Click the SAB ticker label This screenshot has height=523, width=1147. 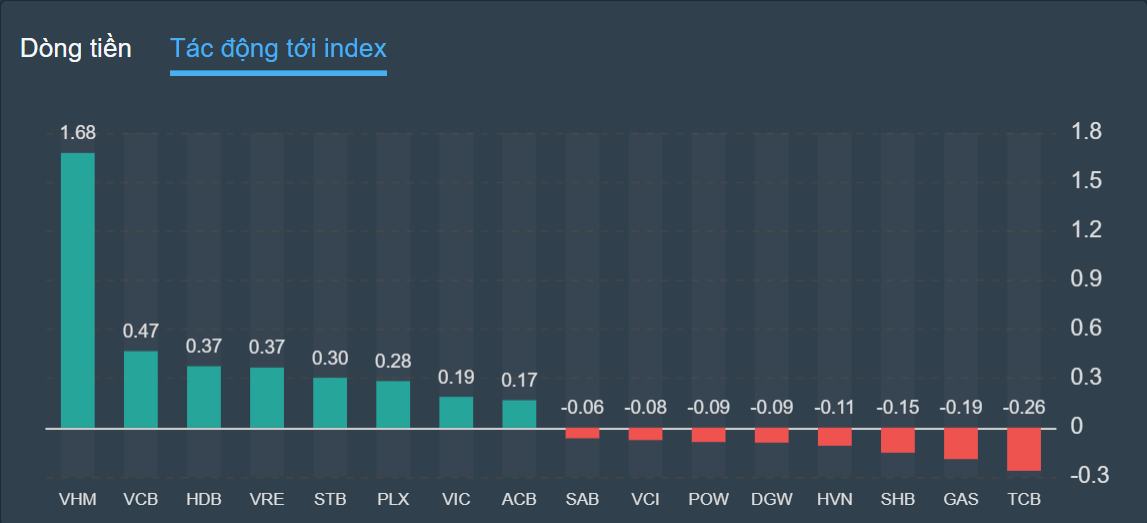click(582, 498)
